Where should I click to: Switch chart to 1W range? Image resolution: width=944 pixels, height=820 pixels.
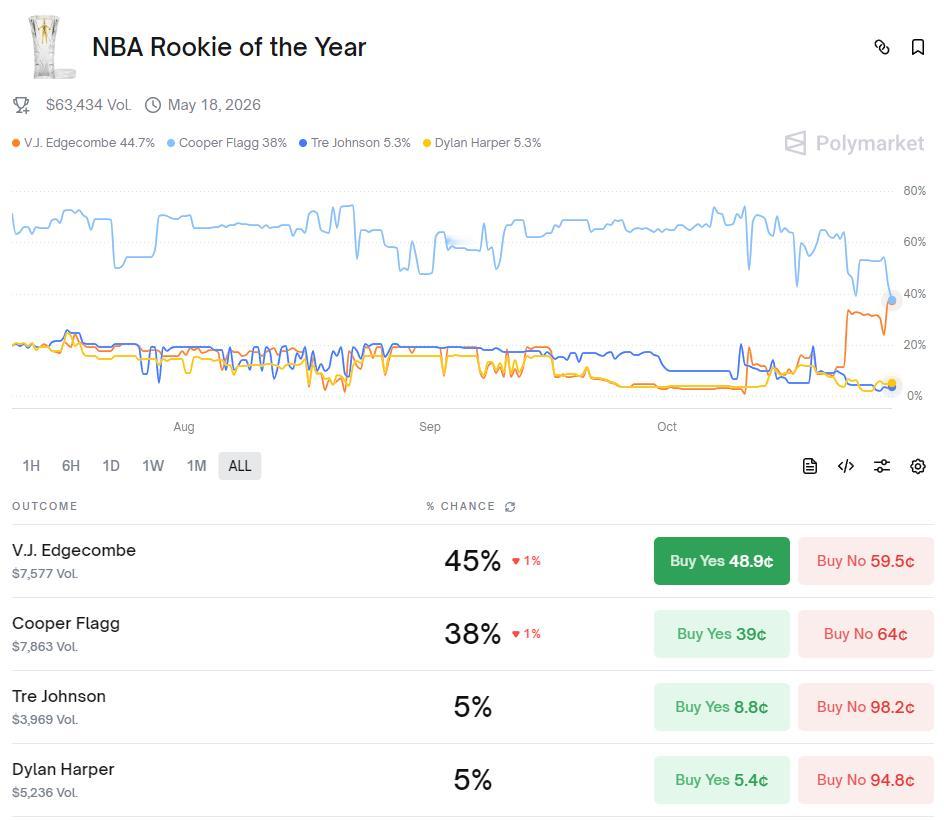[x=153, y=466]
